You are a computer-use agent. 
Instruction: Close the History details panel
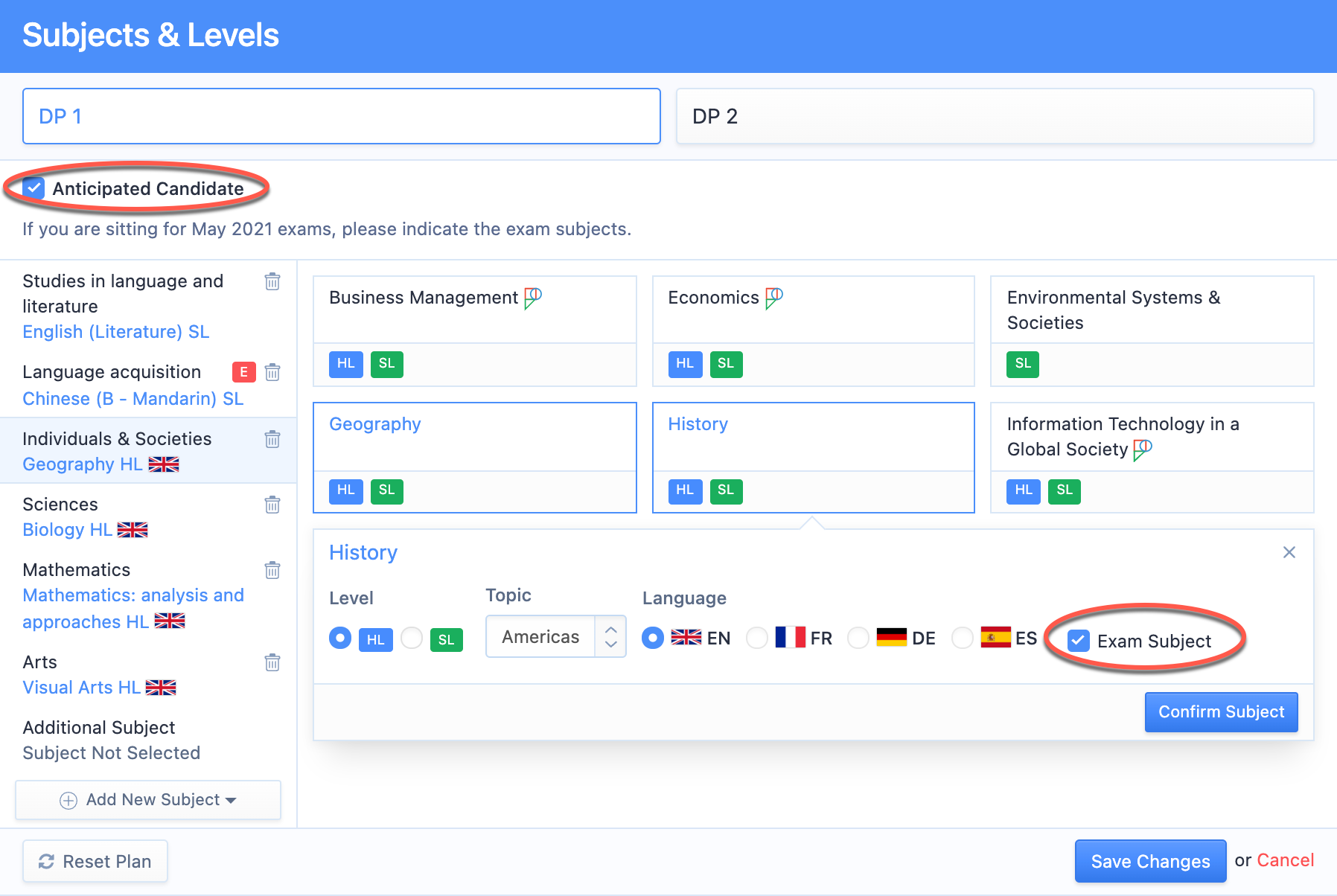[x=1289, y=552]
